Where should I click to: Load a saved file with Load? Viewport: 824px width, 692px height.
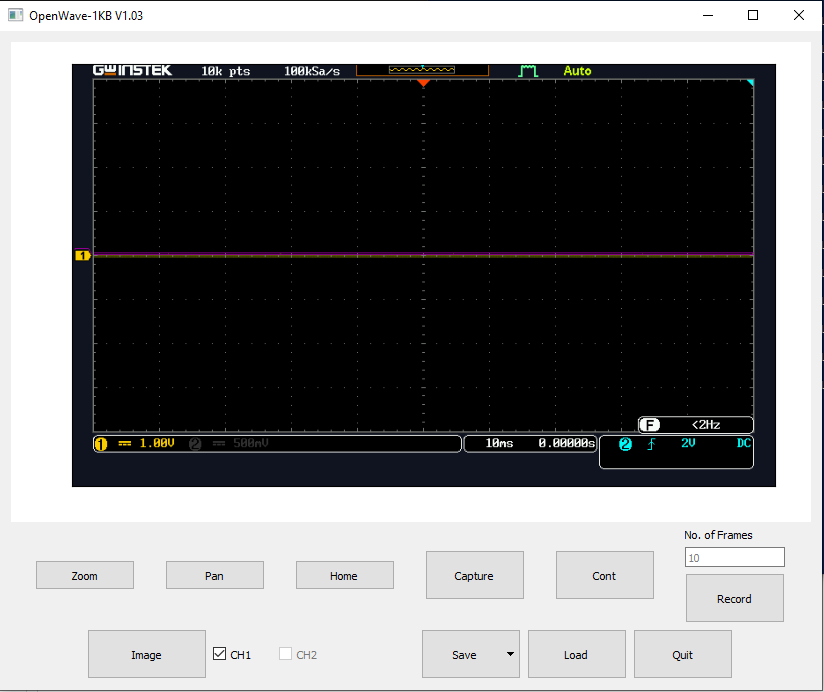pos(576,655)
